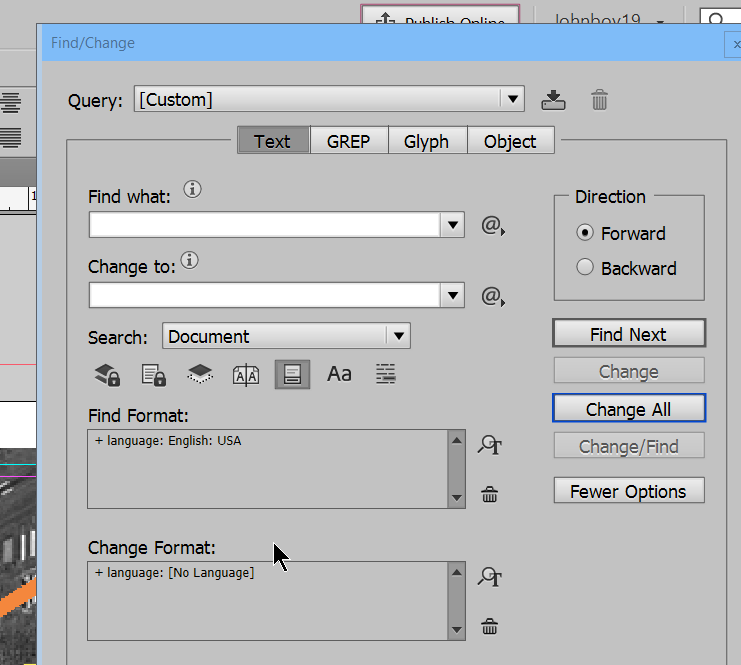The height and width of the screenshot is (665, 741).
Task: Clear Change Format attributes trash icon
Action: coord(490,626)
